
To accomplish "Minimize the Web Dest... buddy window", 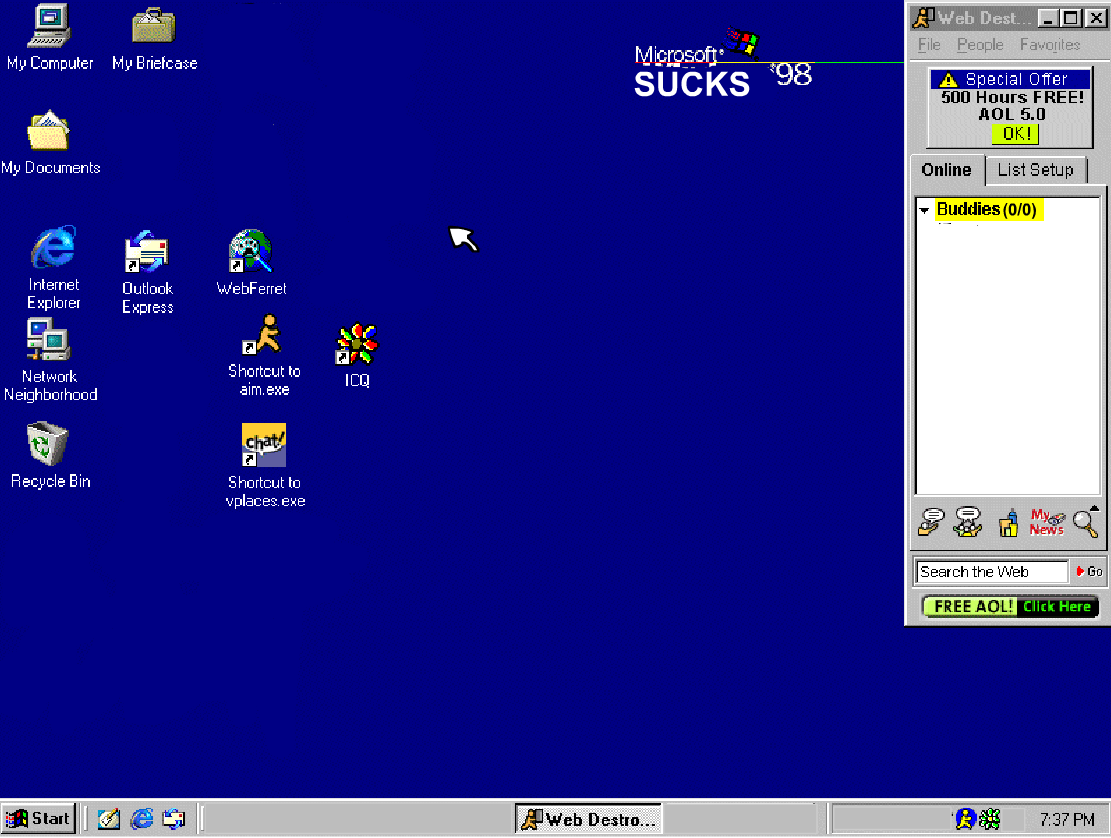I will 1047,18.
